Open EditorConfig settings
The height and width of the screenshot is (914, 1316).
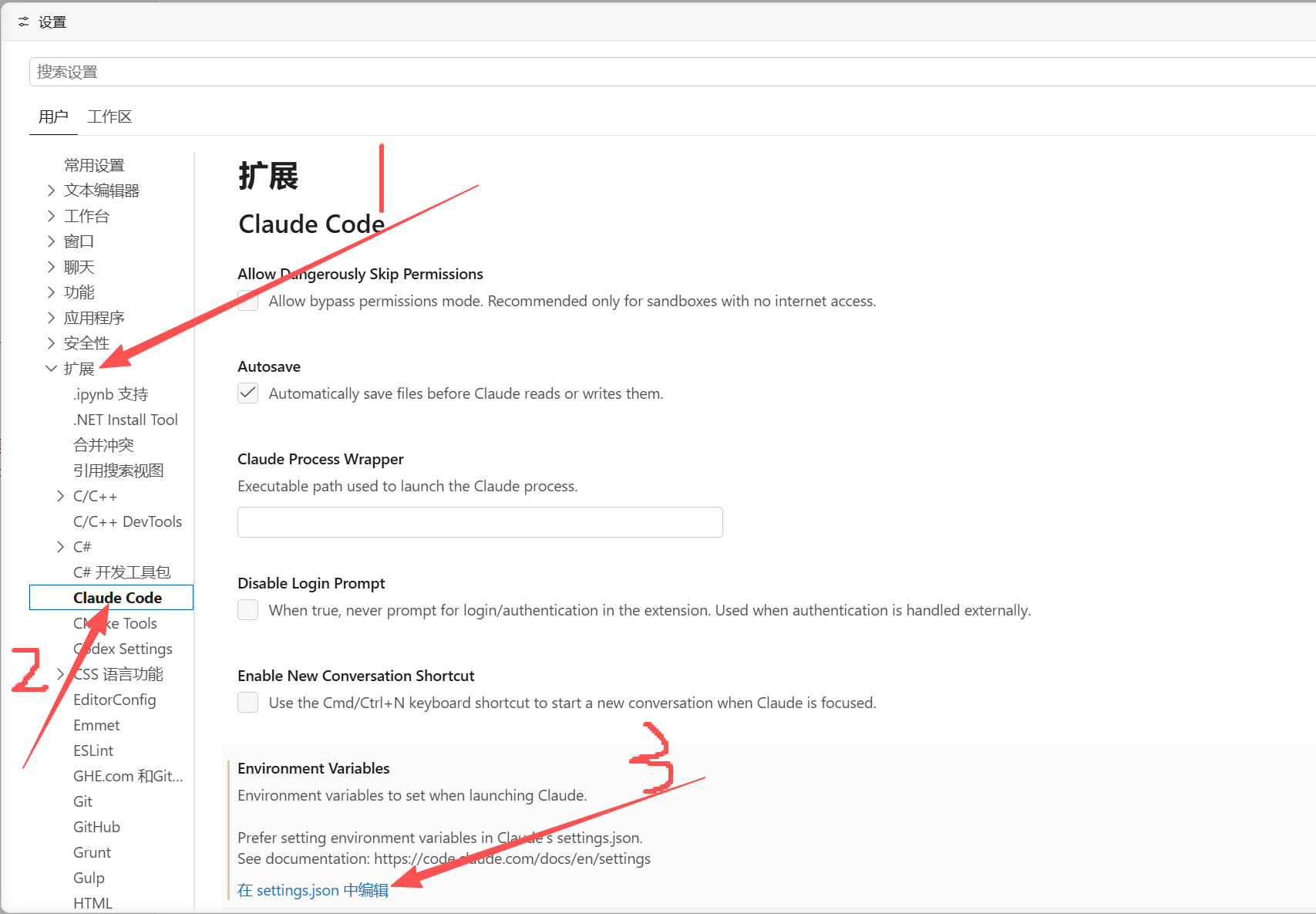[114, 700]
